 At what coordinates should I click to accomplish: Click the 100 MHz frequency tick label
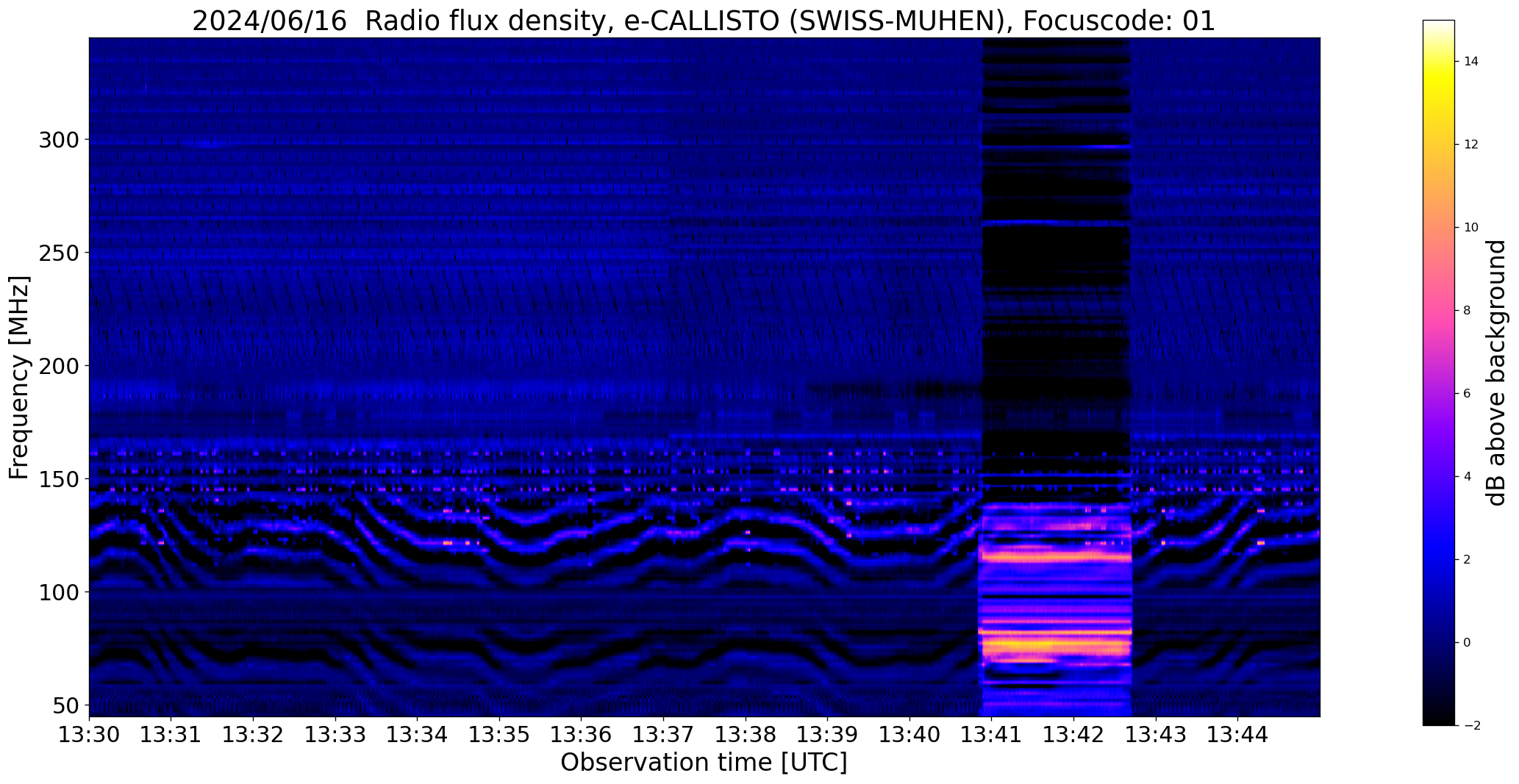(60, 592)
